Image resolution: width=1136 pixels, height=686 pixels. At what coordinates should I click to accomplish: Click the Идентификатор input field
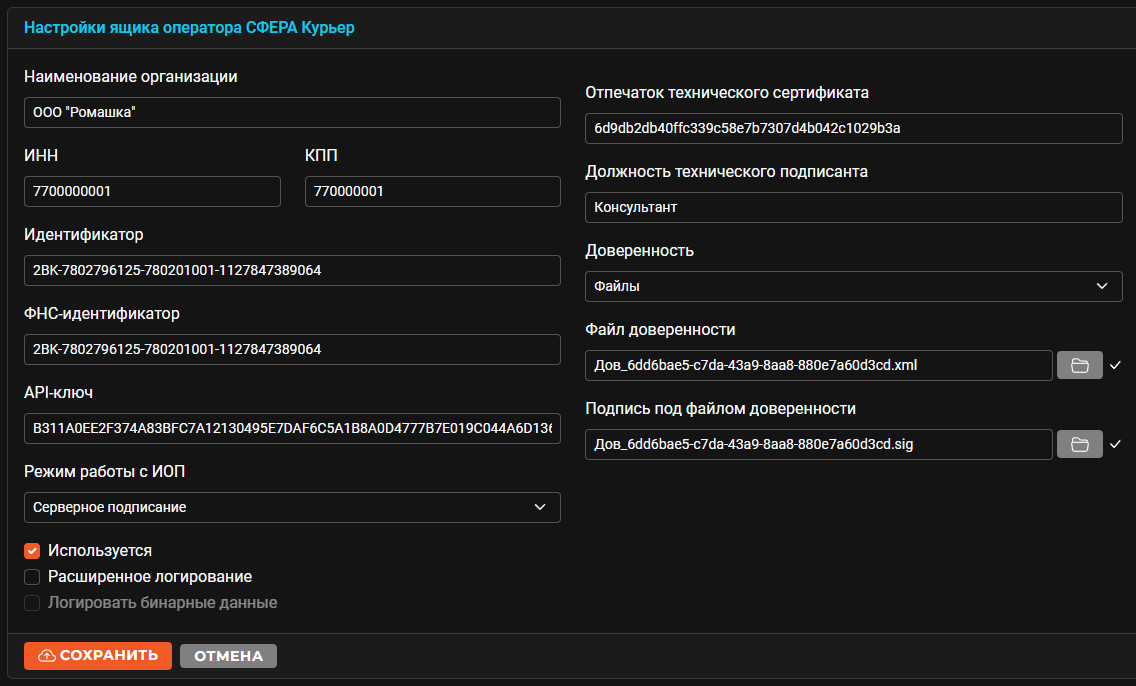pos(292,270)
